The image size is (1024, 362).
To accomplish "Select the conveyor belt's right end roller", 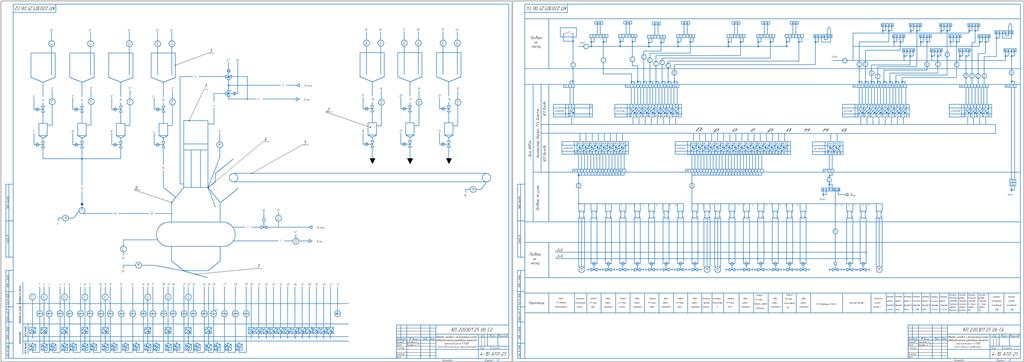I will (485, 177).
